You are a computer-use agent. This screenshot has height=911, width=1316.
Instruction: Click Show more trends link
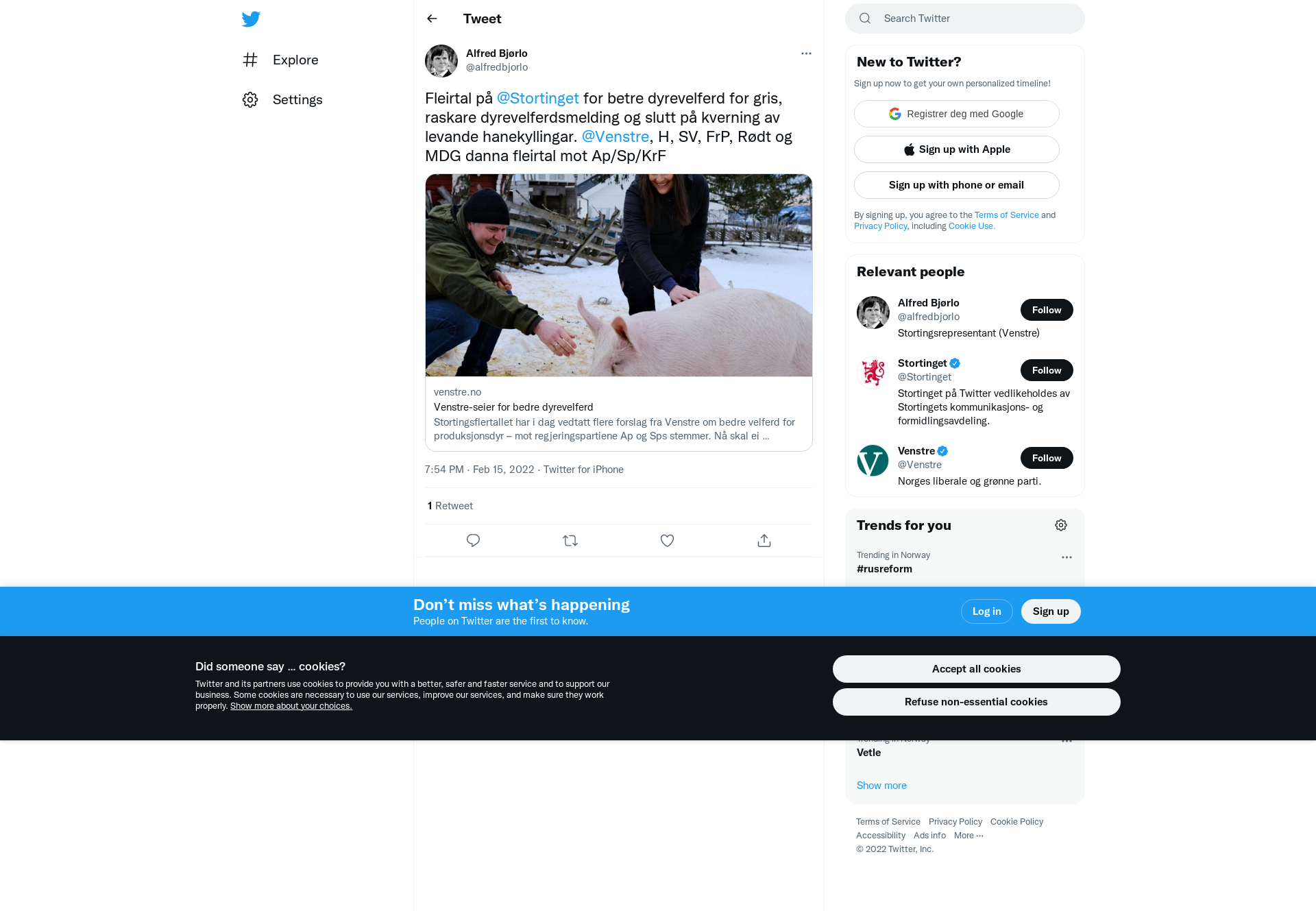(x=881, y=786)
